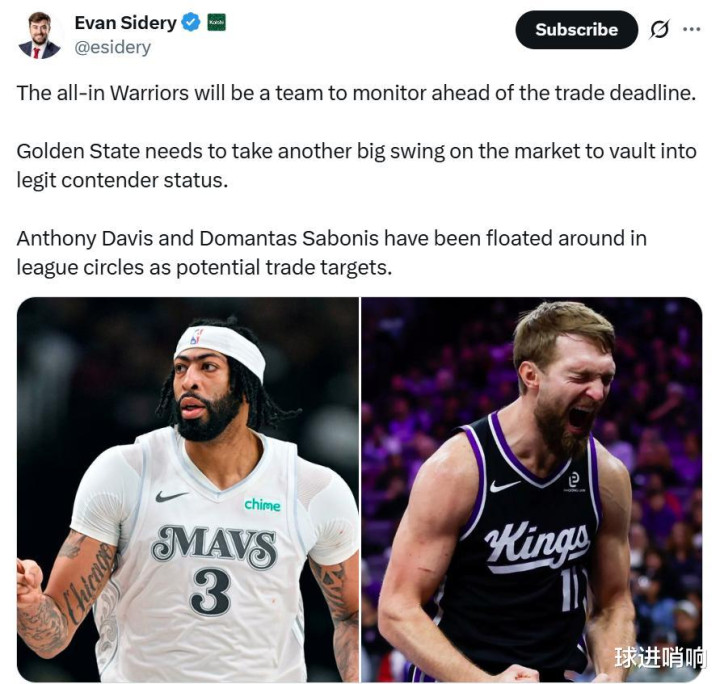The width and height of the screenshot is (720, 684).
Task: Click the number 3 on Mavs jersey
Action: [x=210, y=592]
